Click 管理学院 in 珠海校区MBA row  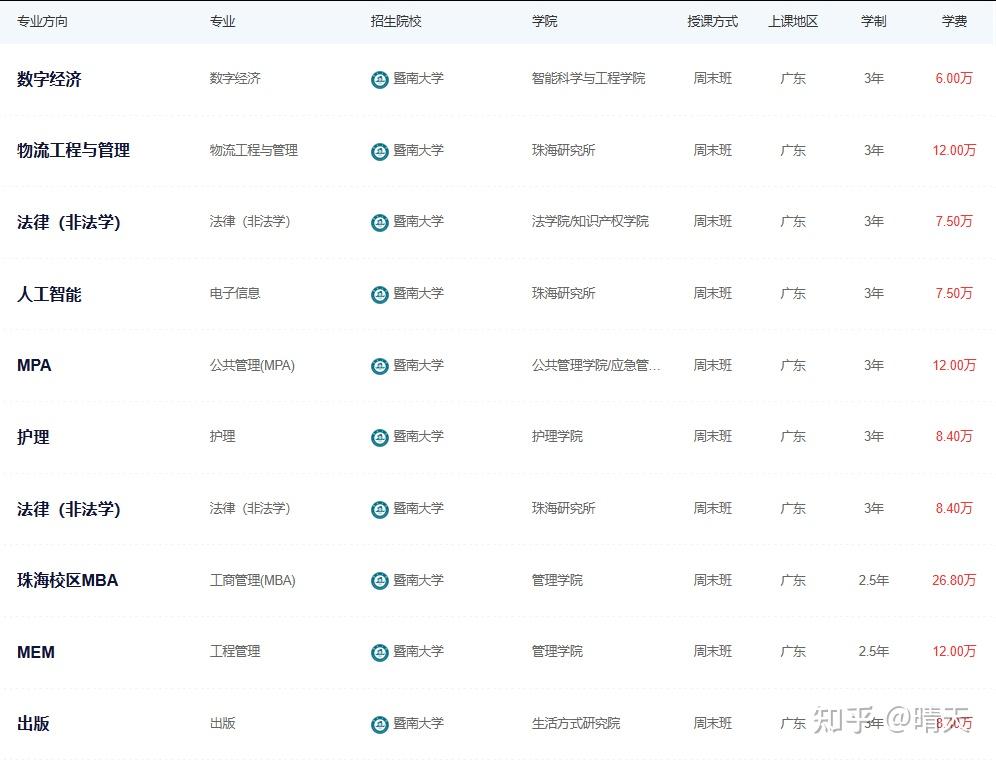(x=557, y=580)
